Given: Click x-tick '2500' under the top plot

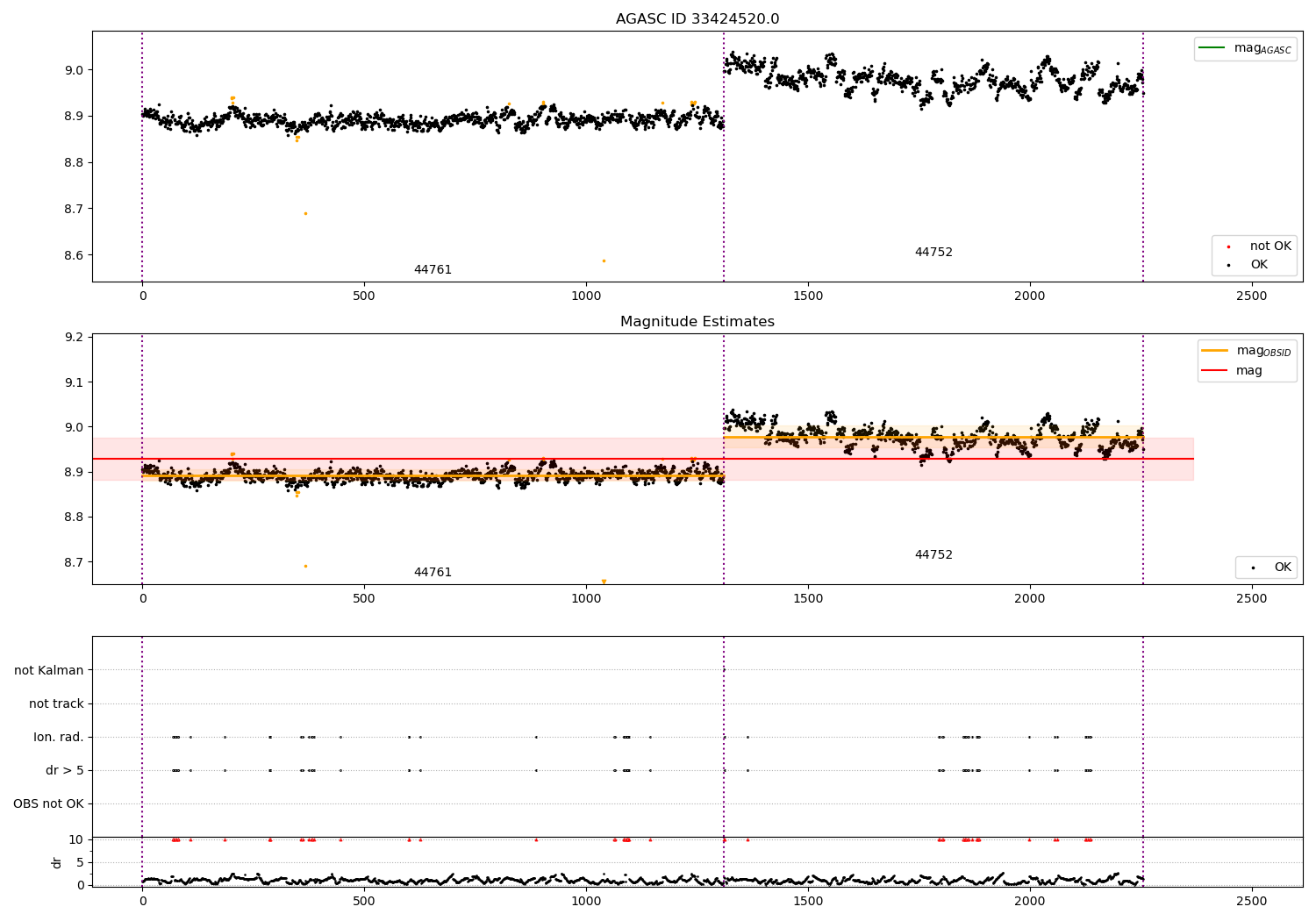Looking at the screenshot, I should (1251, 296).
